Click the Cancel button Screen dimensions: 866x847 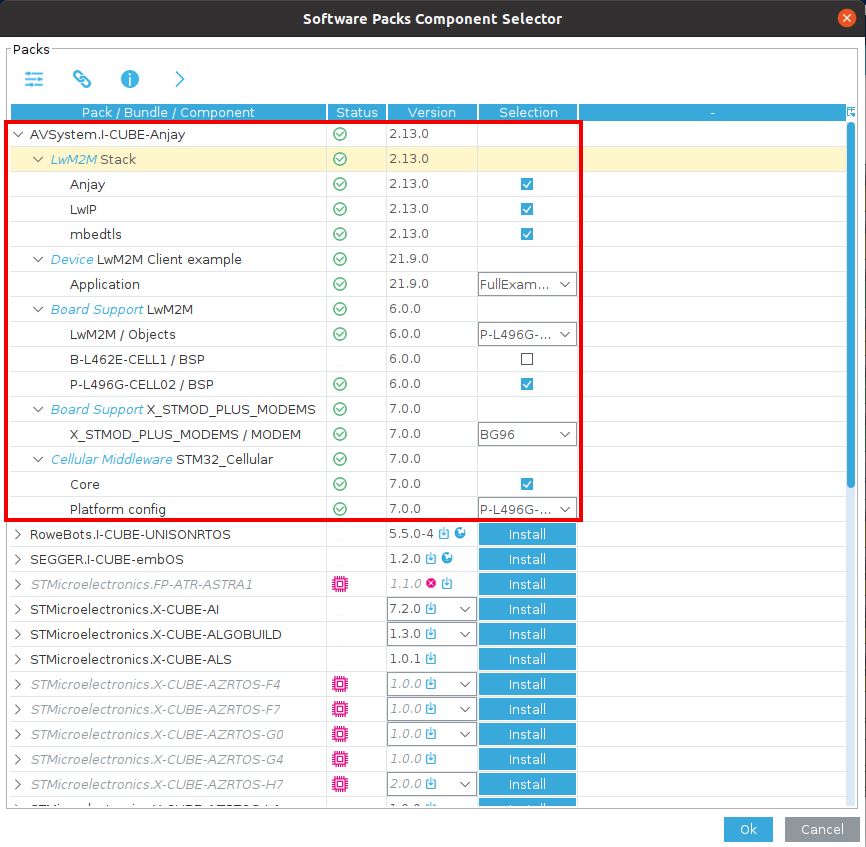822,829
